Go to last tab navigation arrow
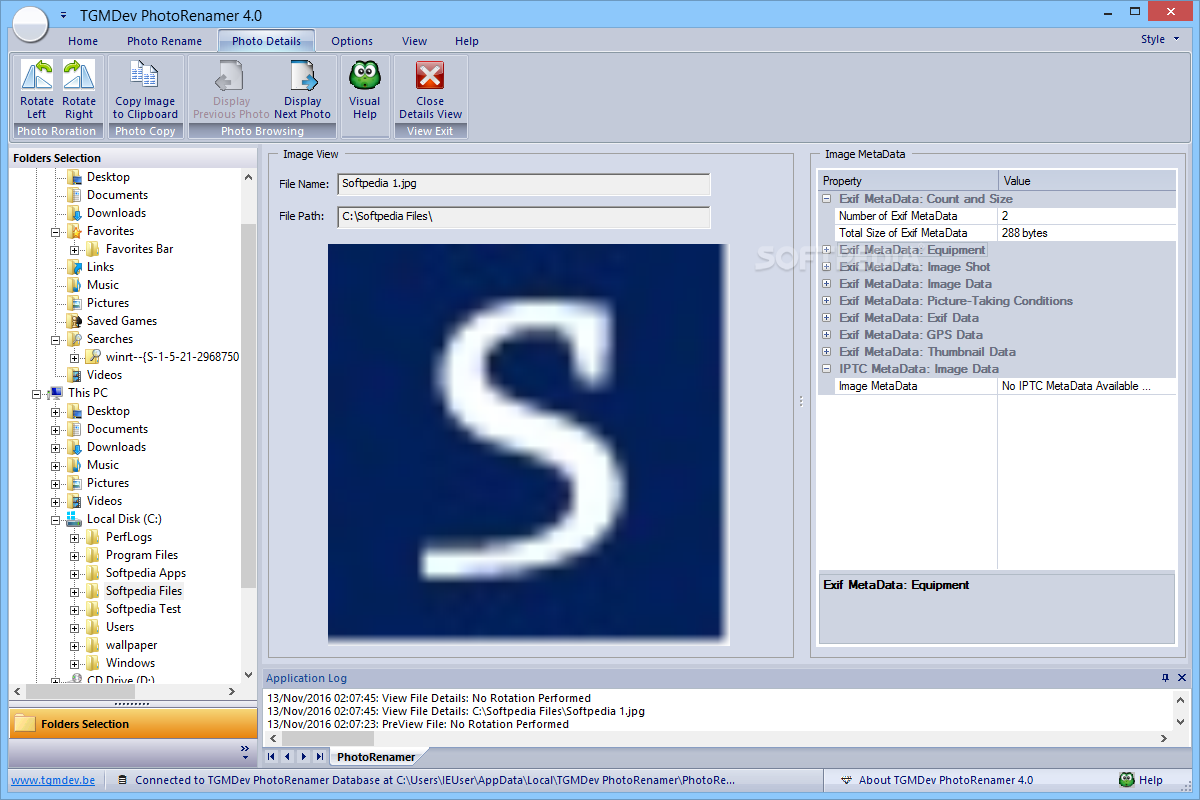This screenshot has width=1200, height=800. pos(319,756)
